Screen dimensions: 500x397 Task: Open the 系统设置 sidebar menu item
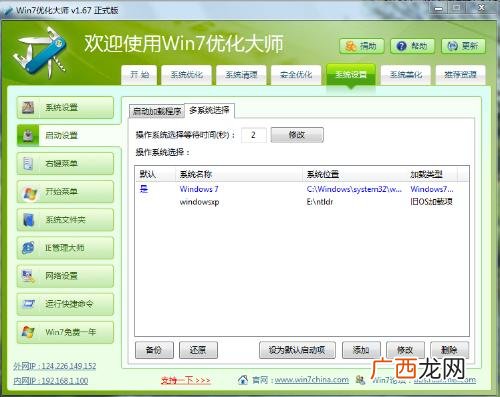pyautogui.click(x=65, y=107)
